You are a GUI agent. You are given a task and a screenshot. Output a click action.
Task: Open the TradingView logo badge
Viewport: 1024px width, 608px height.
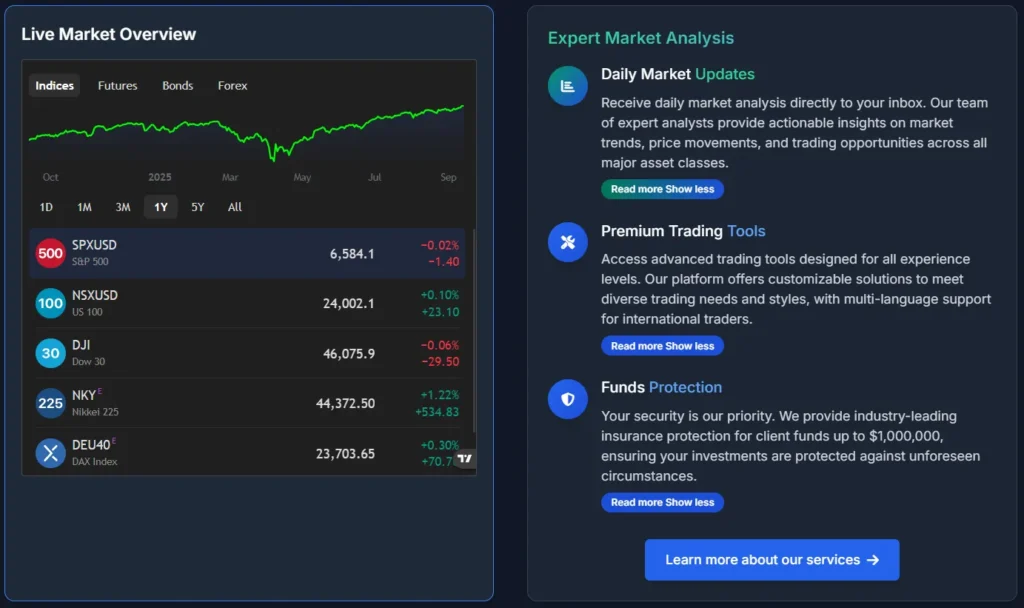[464, 459]
